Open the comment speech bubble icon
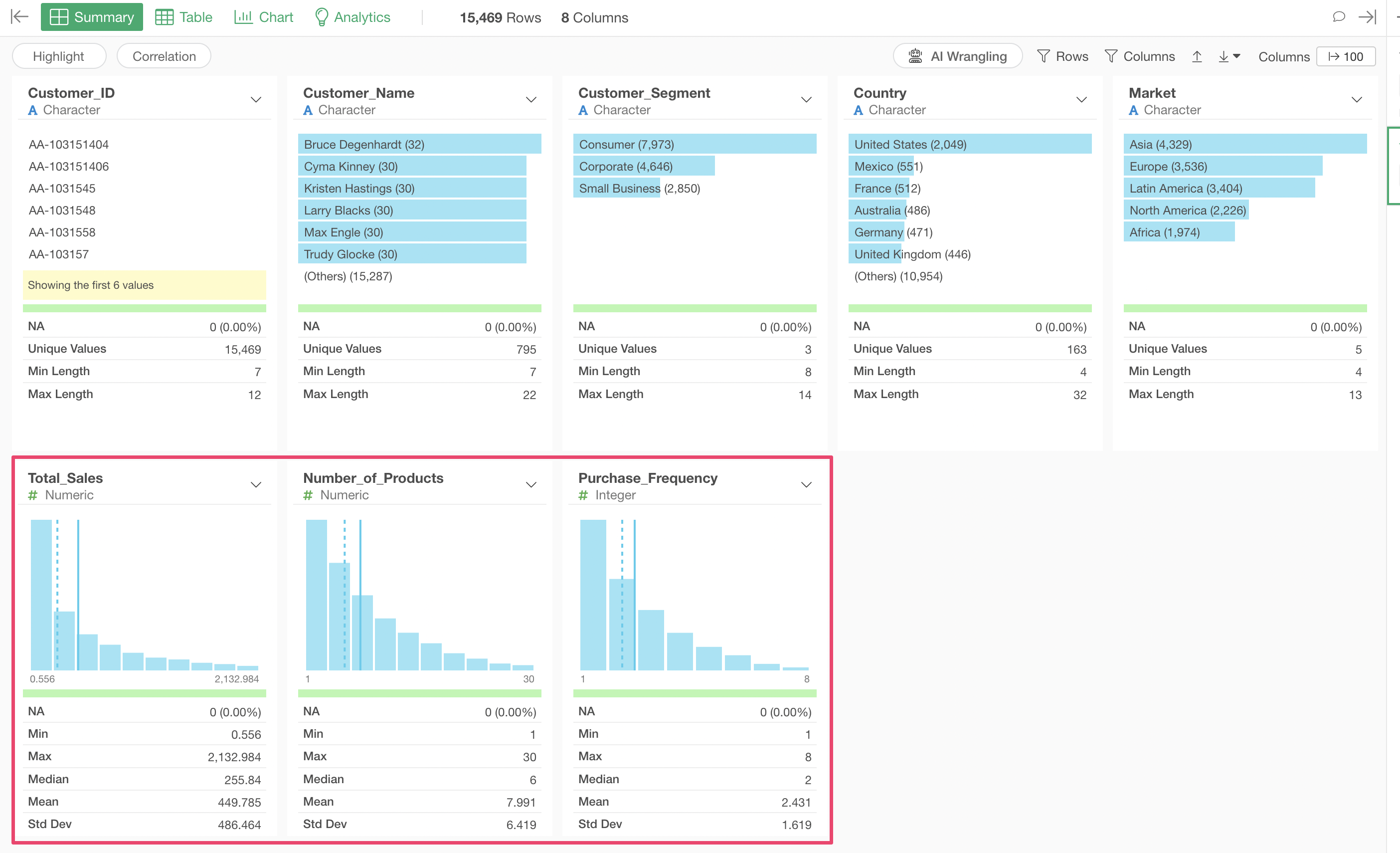Viewport: 1400px width, 853px height. point(1339,17)
